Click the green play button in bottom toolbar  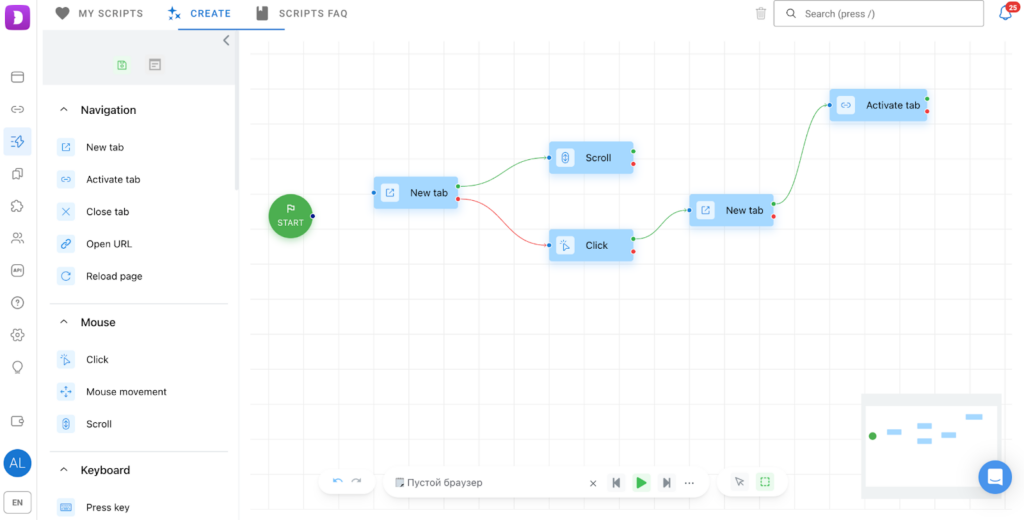click(641, 483)
